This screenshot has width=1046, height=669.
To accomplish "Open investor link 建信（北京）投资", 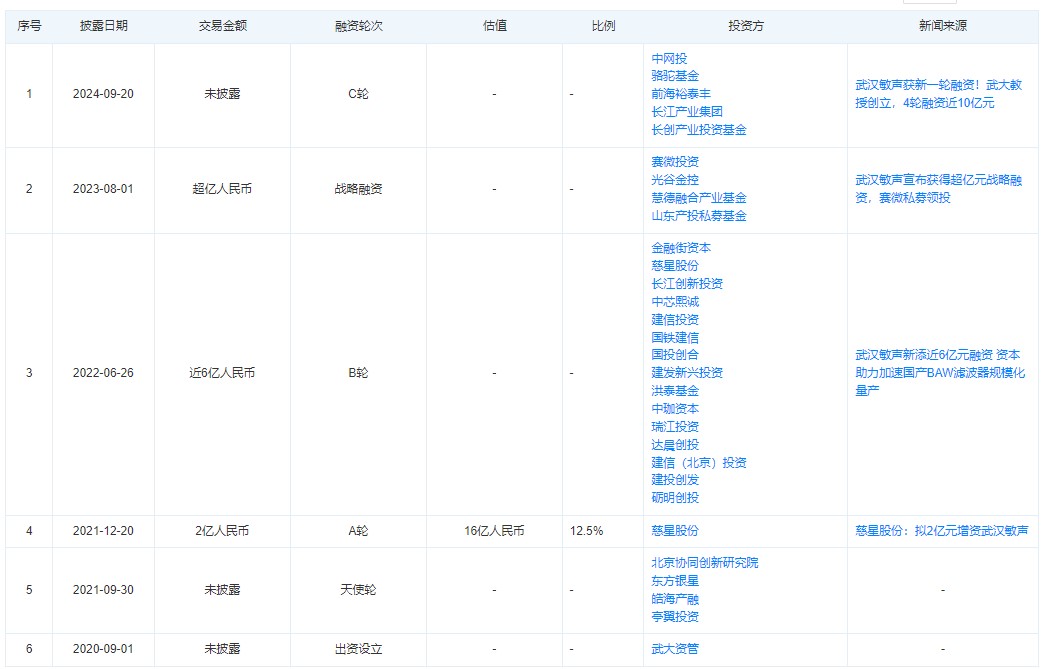I will (x=699, y=463).
